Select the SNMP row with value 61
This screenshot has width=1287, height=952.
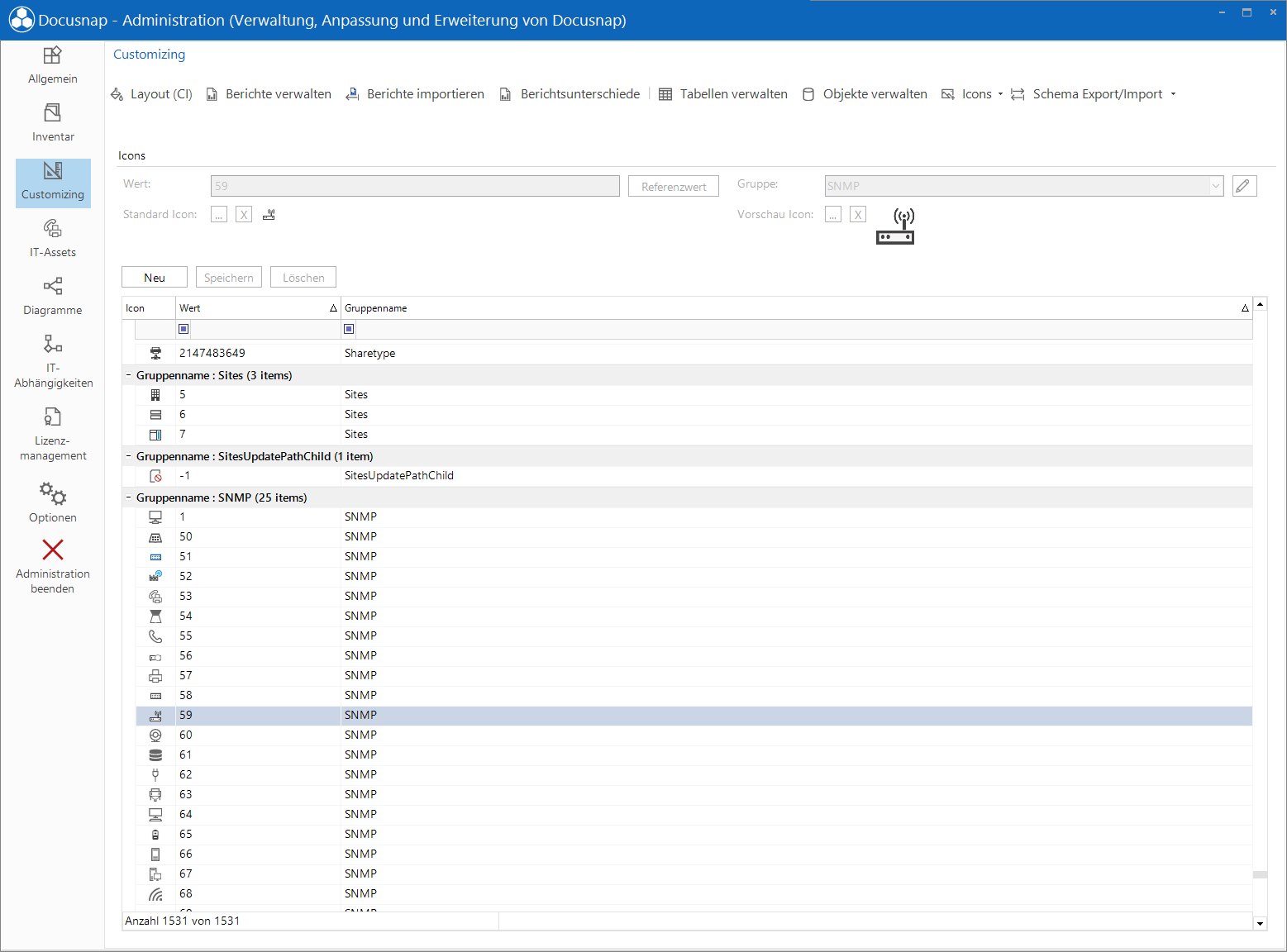(x=694, y=755)
